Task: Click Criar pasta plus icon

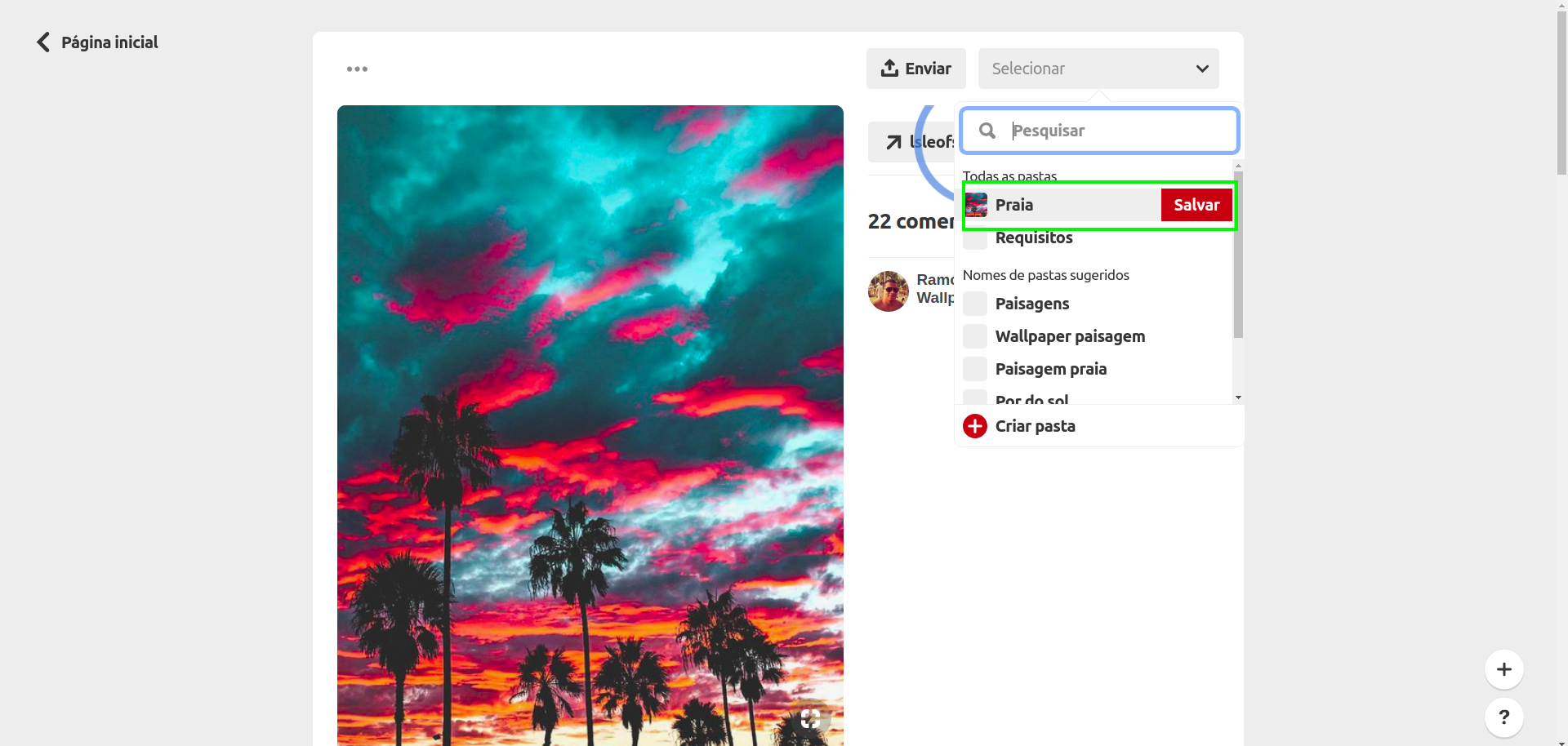Action: [x=975, y=426]
